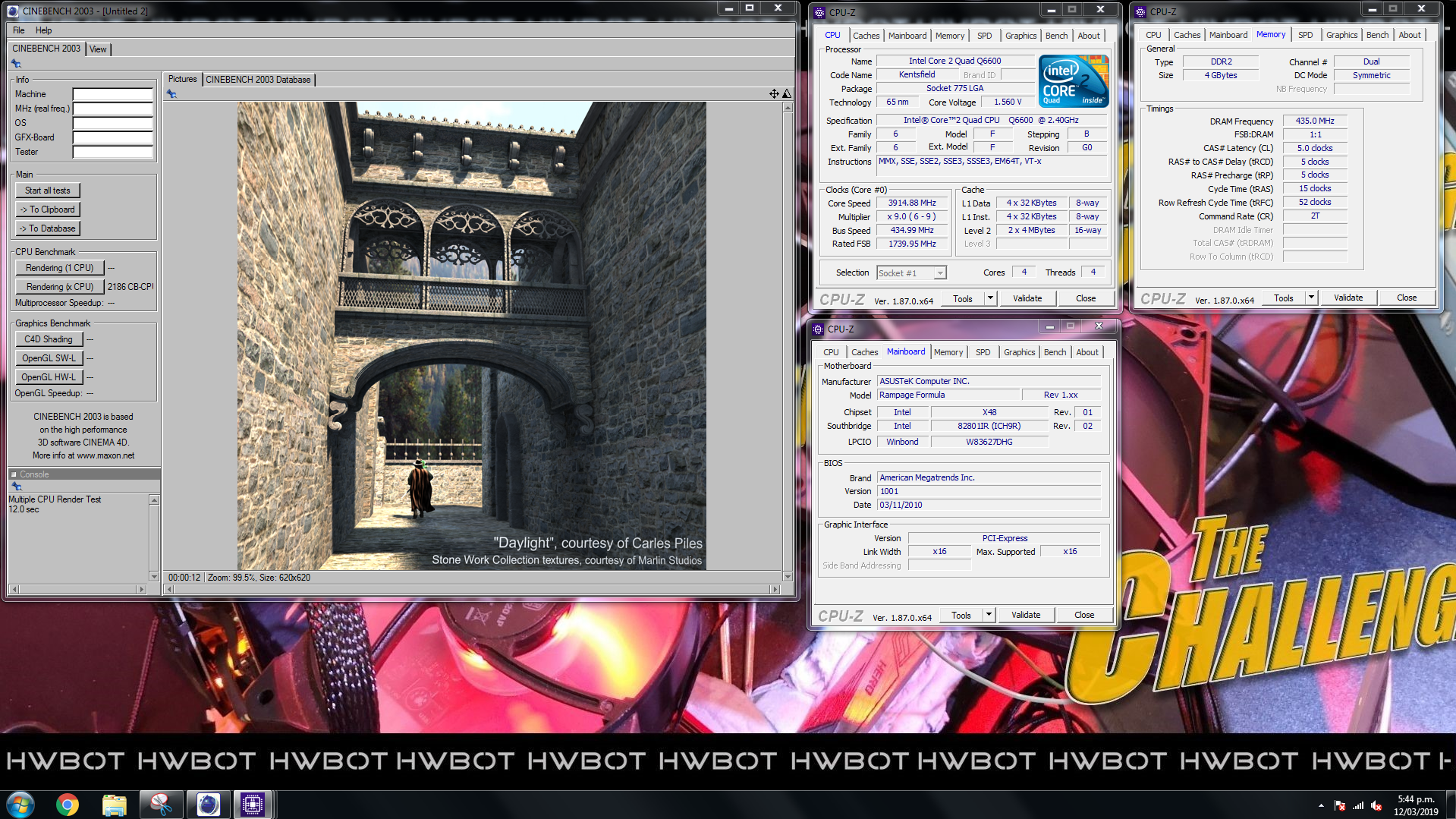Open the Help menu in CINEBENCH

[44, 30]
